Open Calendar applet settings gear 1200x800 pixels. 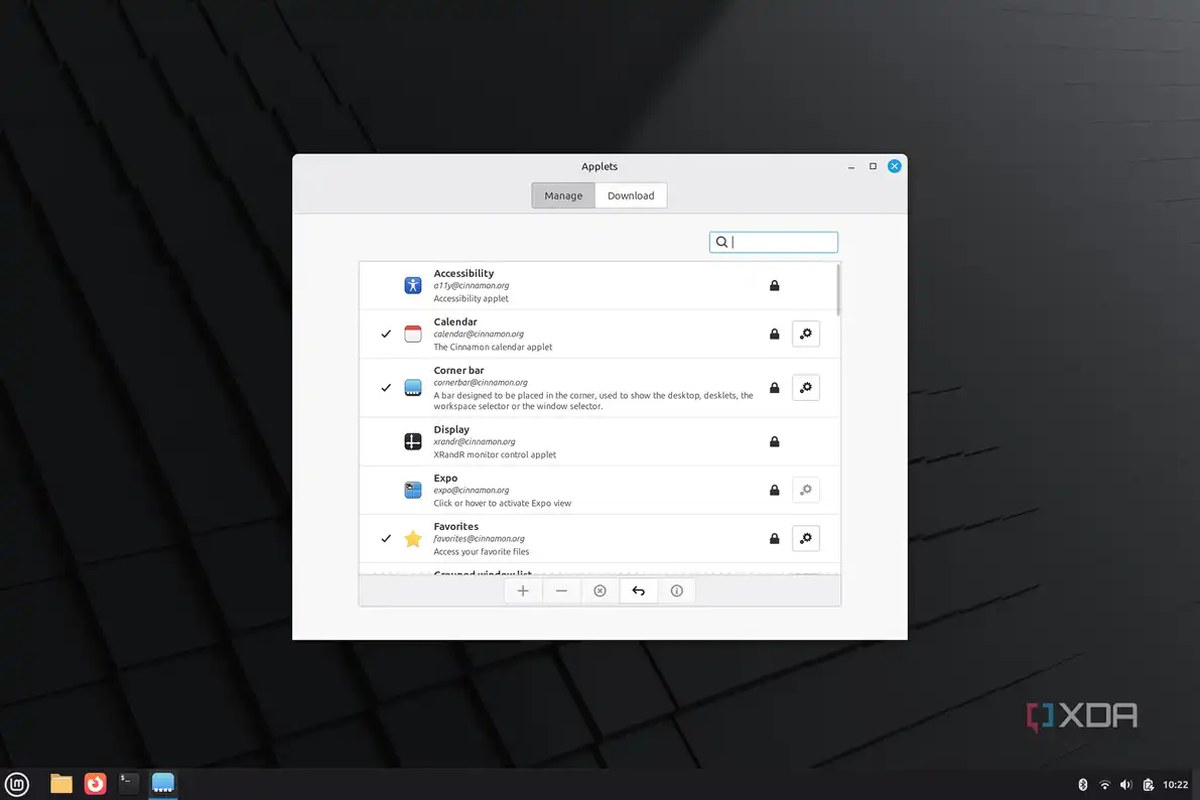[x=806, y=334]
